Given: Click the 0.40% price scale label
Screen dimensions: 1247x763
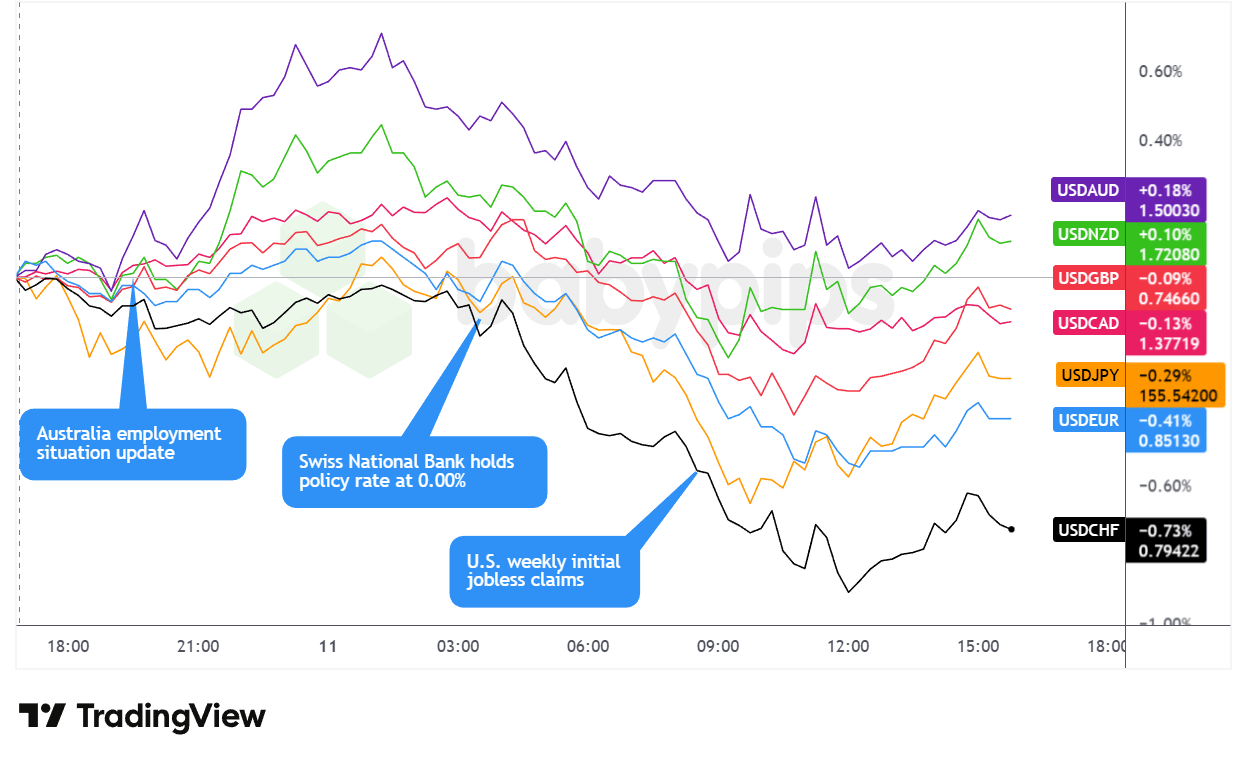Looking at the screenshot, I should pyautogui.click(x=1160, y=140).
